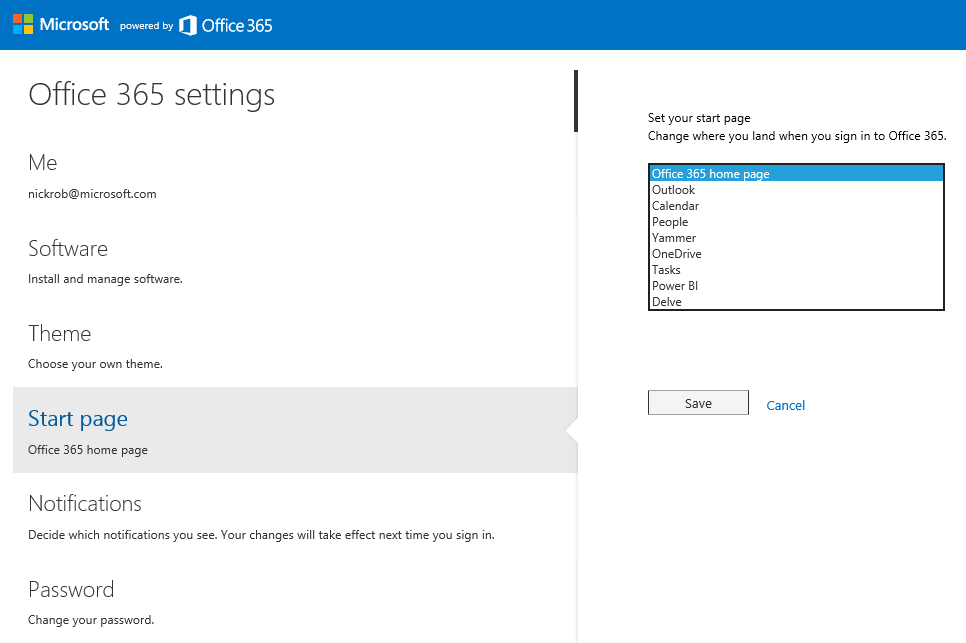Click the vertical scrollbar beside settings list
Screen dimensions: 966x643
tap(575, 100)
